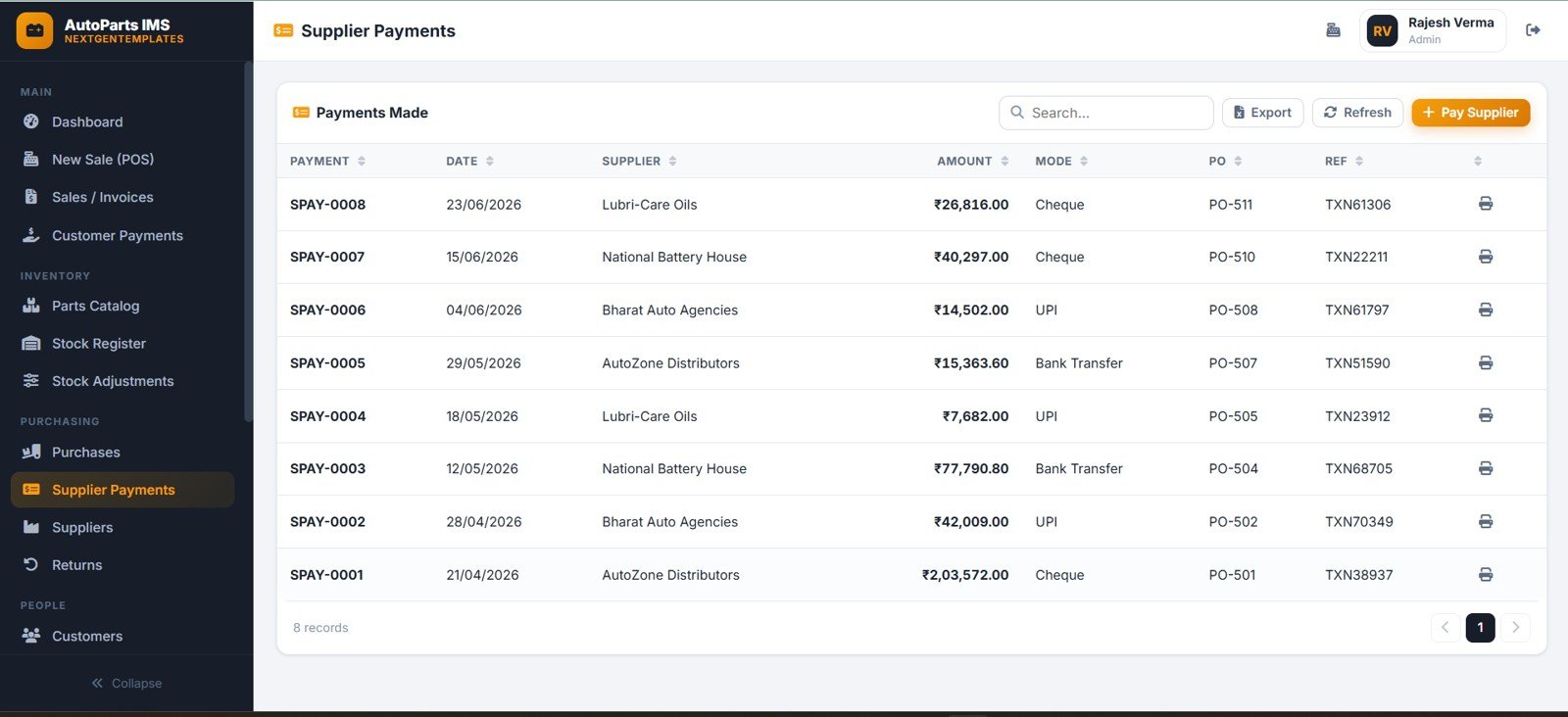The width and height of the screenshot is (1568, 717).
Task: Refresh the payments list
Action: tap(1357, 113)
